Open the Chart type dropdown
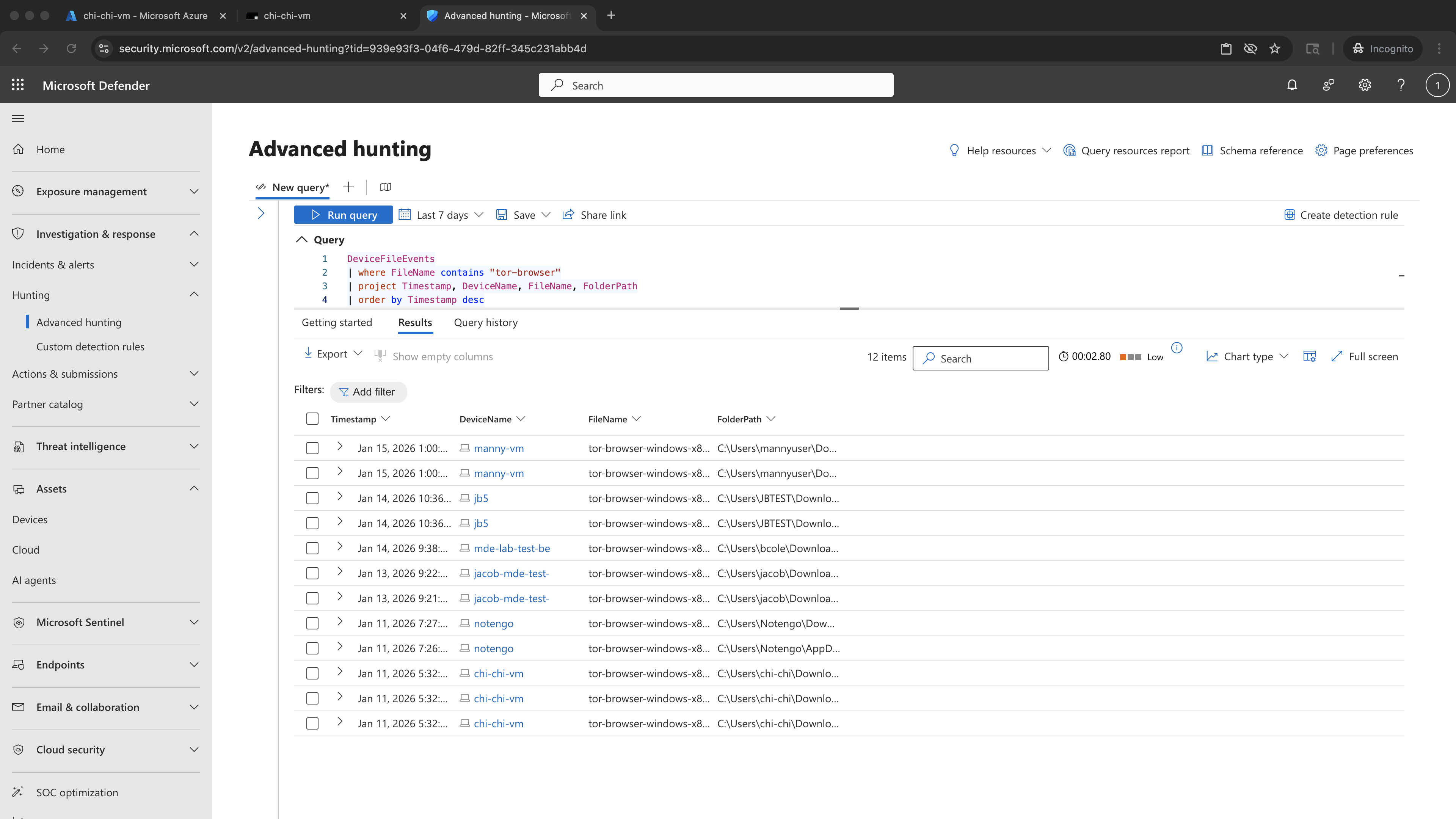The image size is (1456, 819). (1247, 356)
